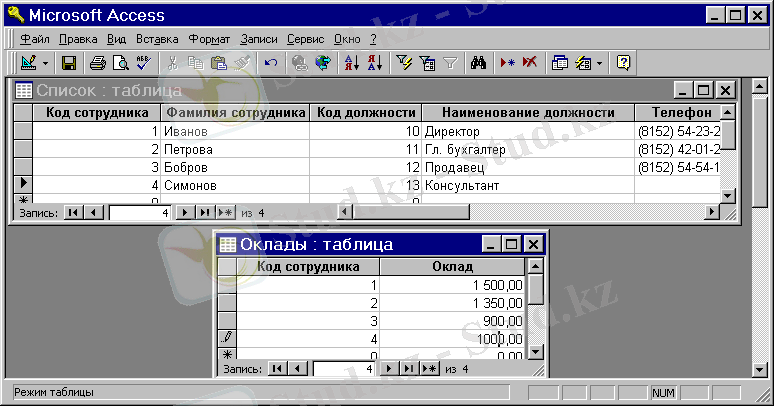Go to last record in Список navigator
Screen dimensions: 774x406
coord(204,213)
